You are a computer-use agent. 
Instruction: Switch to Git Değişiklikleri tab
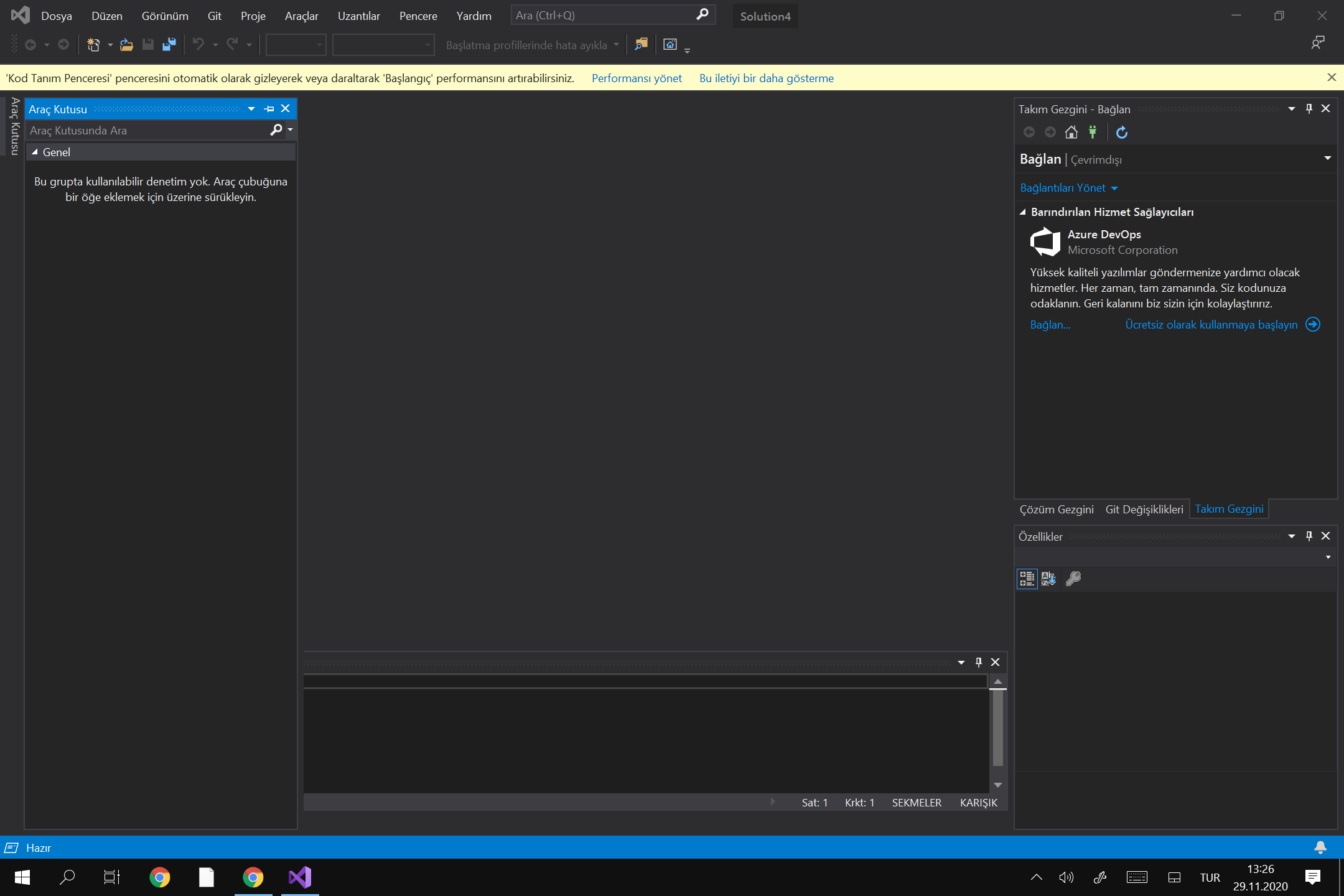click(x=1144, y=509)
